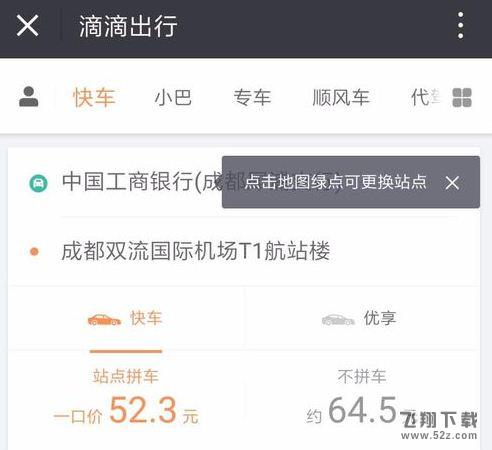Open the three-dot more options menu
The height and width of the screenshot is (450, 492).
(461, 25)
